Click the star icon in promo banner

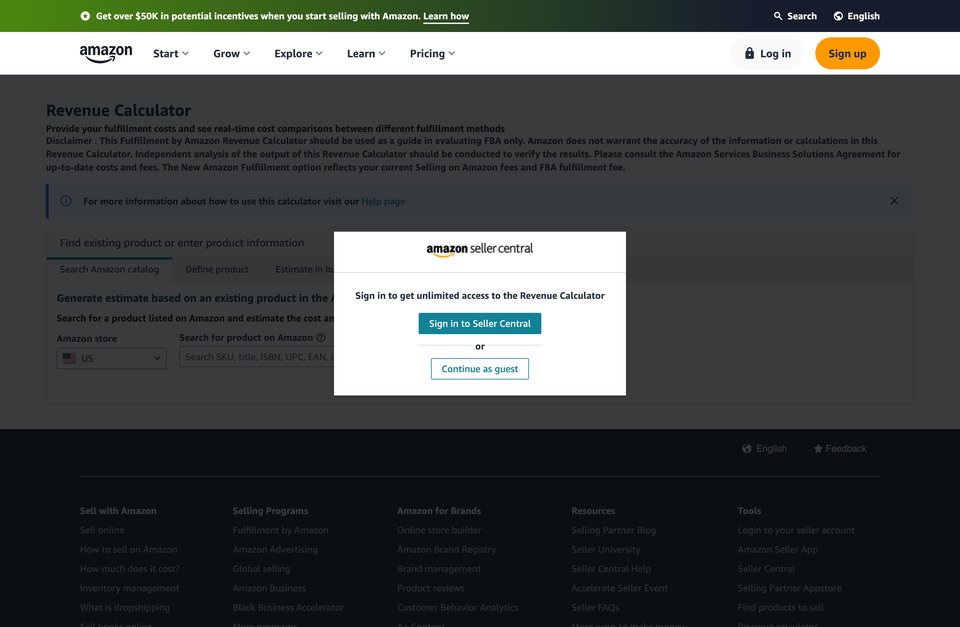click(x=85, y=16)
